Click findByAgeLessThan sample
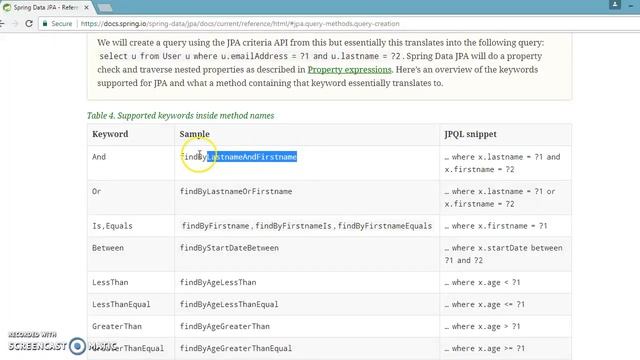Screen dimensions: 640x360 [x=218, y=282]
